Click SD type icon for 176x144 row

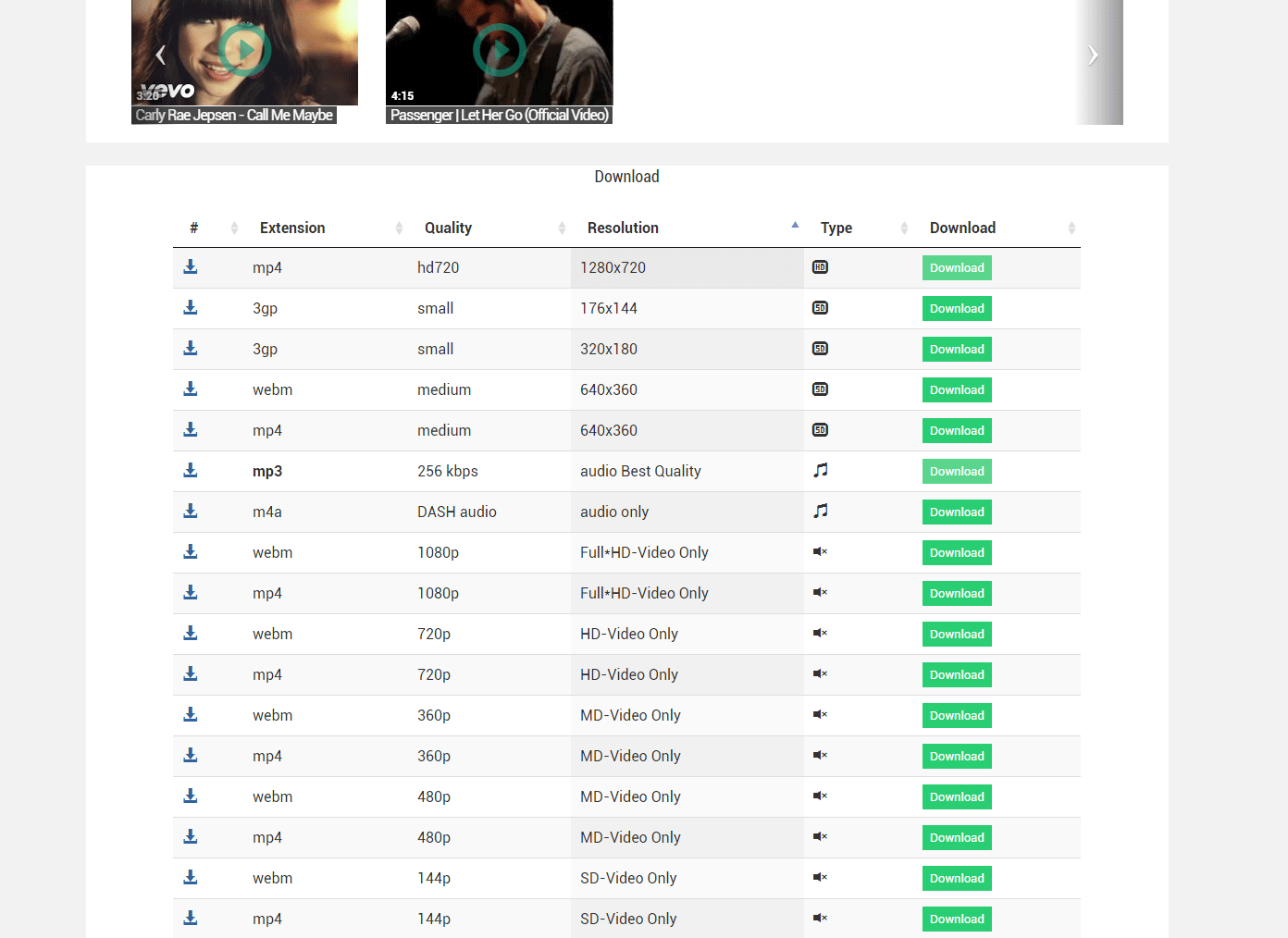(820, 308)
